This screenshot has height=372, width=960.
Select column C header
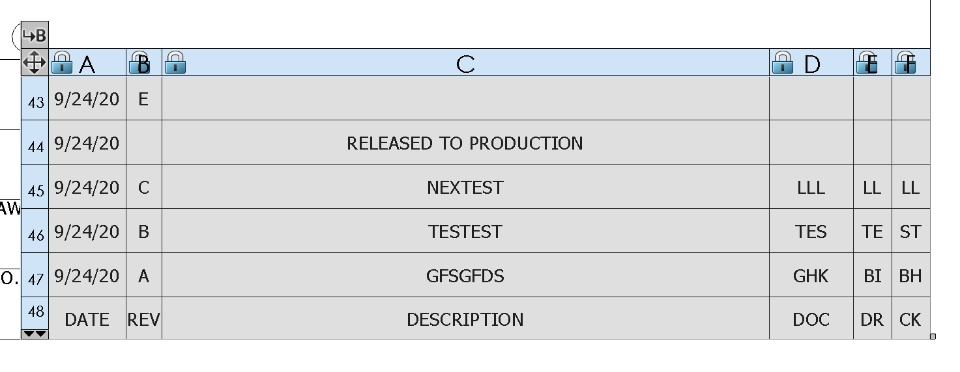pos(465,63)
